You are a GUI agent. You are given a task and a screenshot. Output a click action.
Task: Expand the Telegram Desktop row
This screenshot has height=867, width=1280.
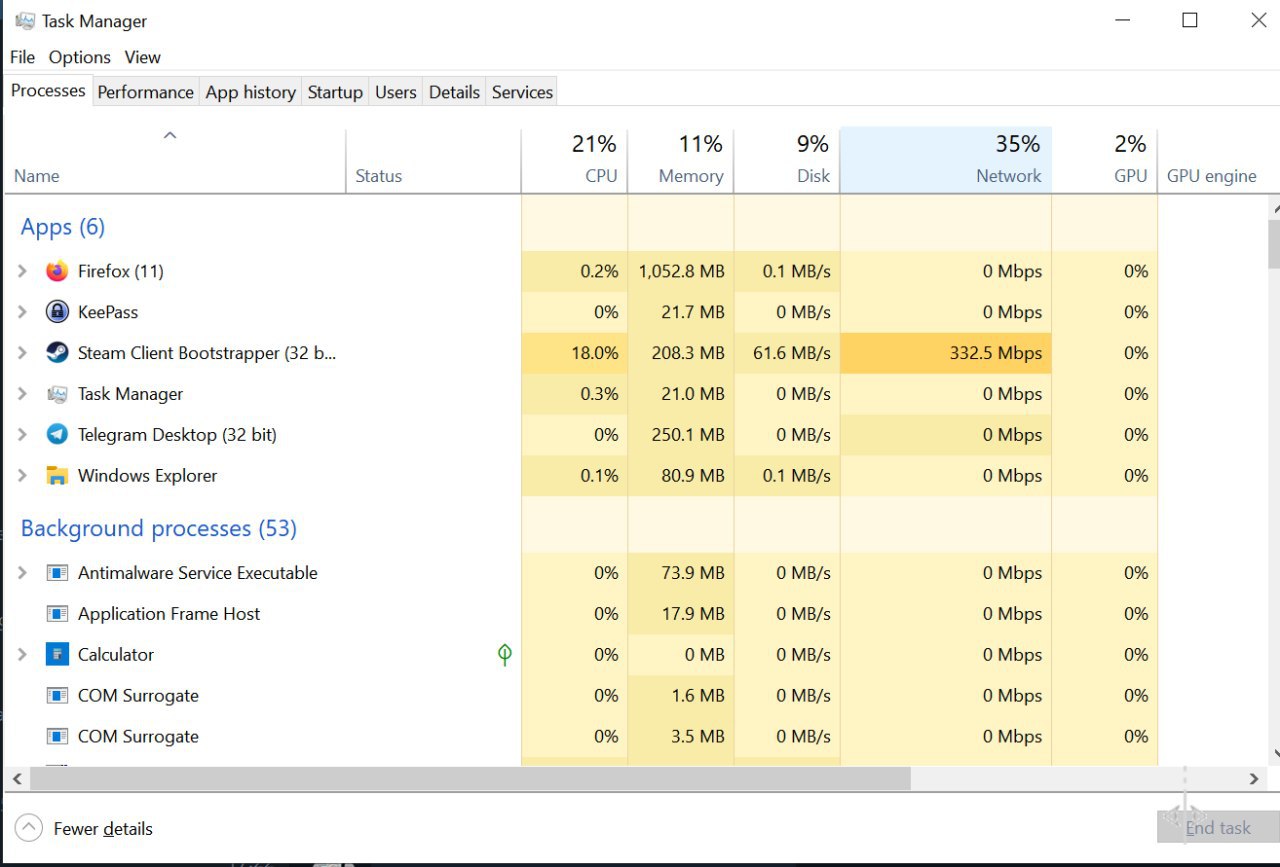point(22,435)
